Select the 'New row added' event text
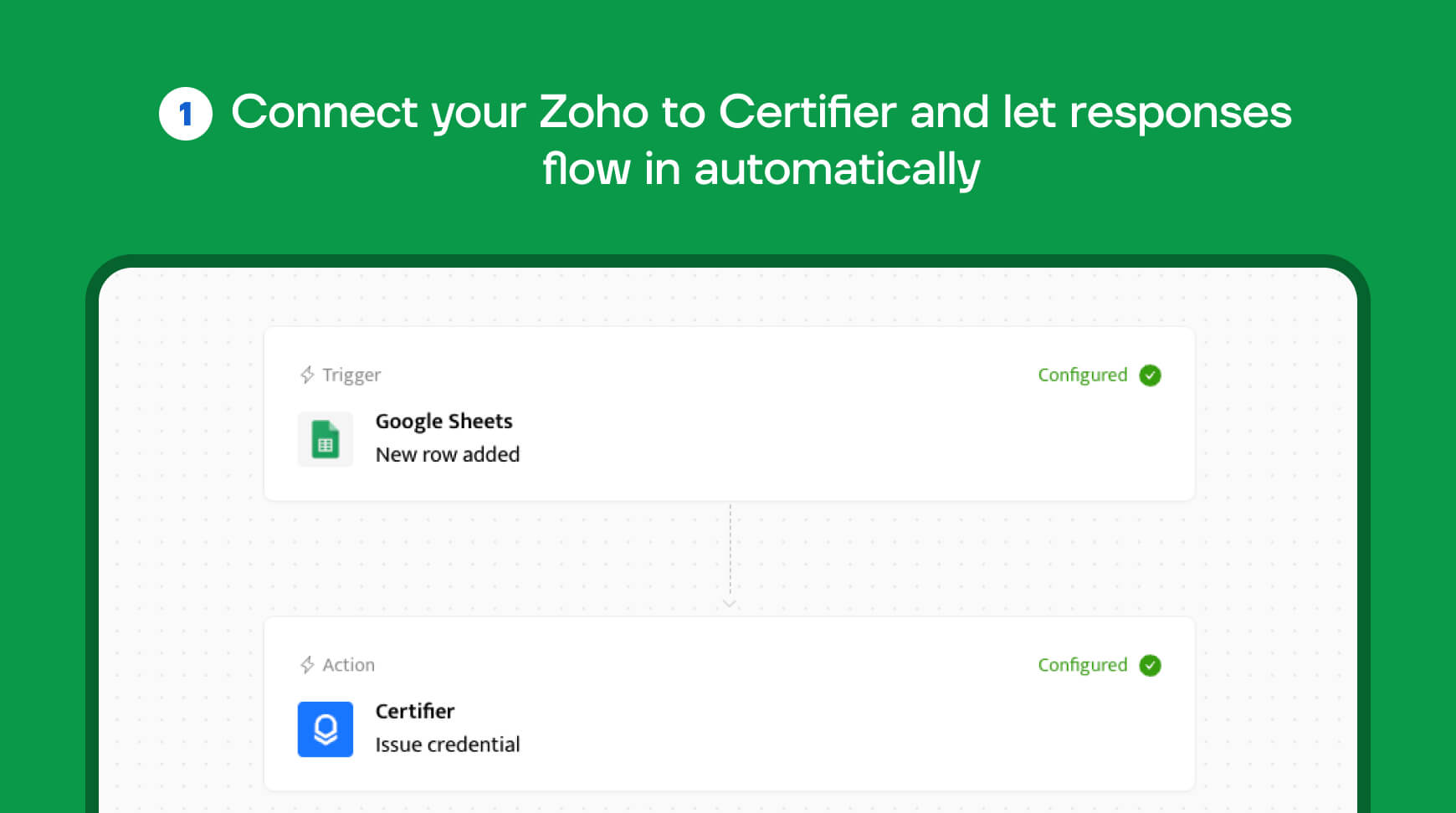This screenshot has height=813, width=1456. (x=448, y=454)
